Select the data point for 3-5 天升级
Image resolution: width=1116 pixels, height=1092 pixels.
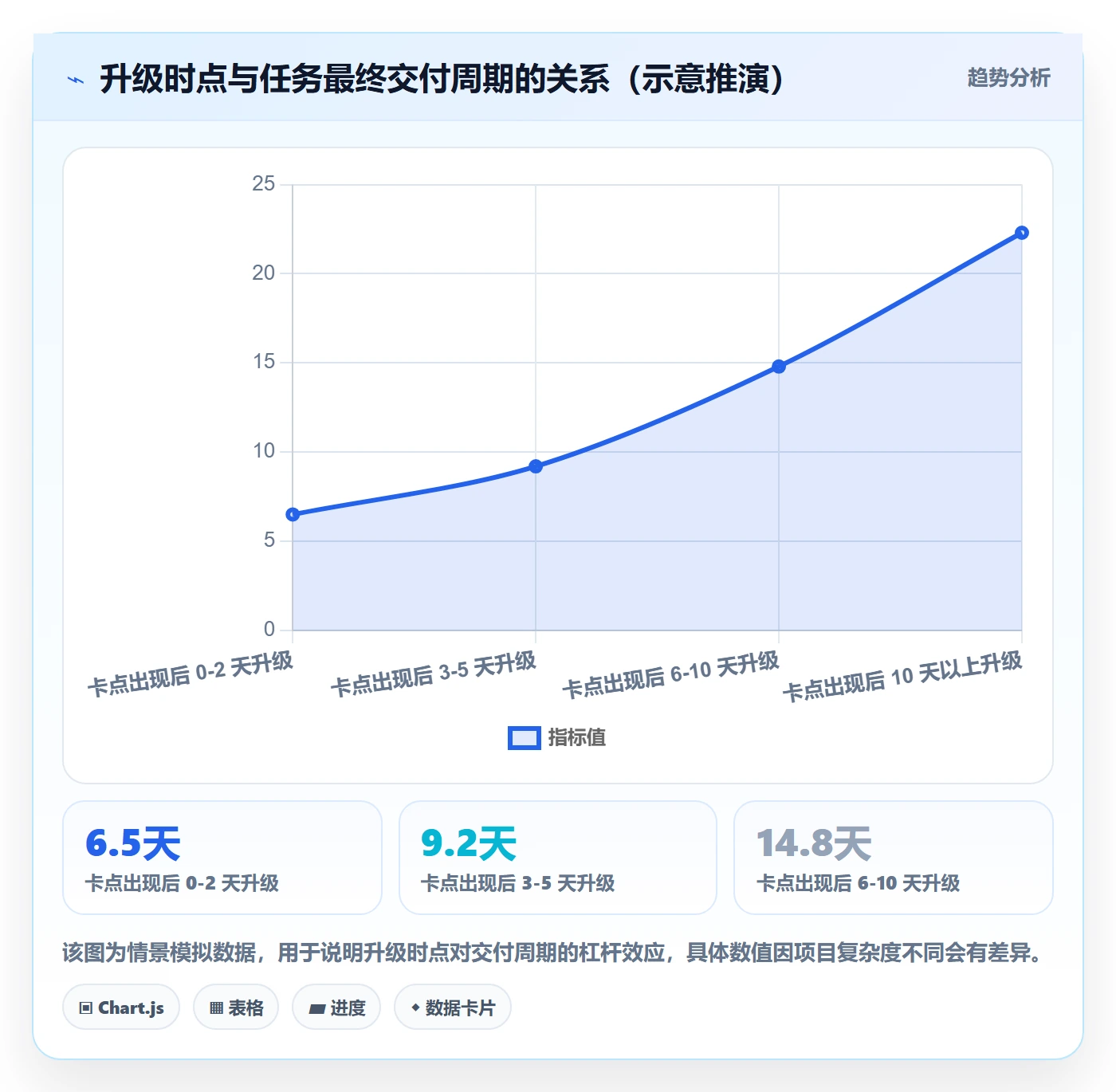[536, 466]
